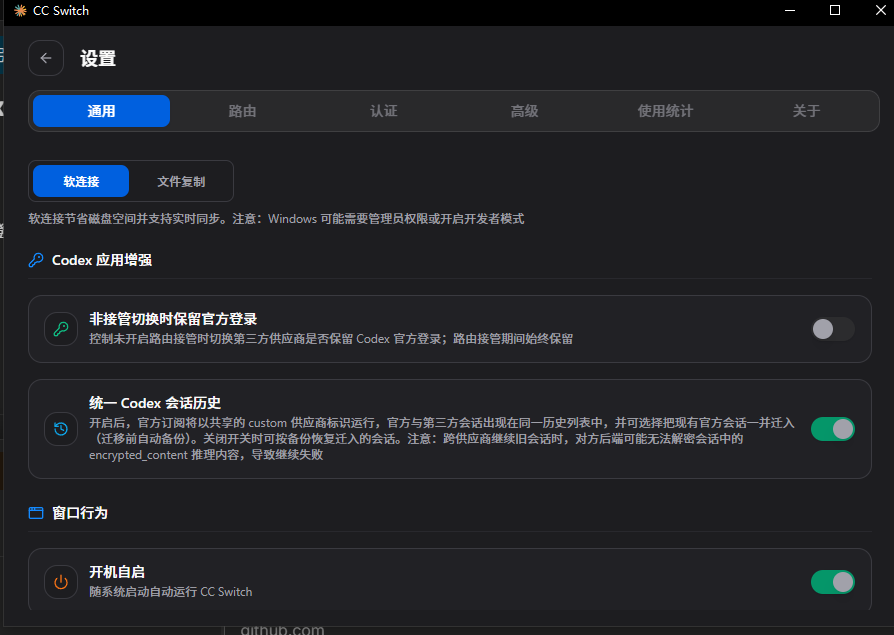Image resolution: width=894 pixels, height=635 pixels.
Task: Select the 软连接 mode option
Action: [81, 181]
